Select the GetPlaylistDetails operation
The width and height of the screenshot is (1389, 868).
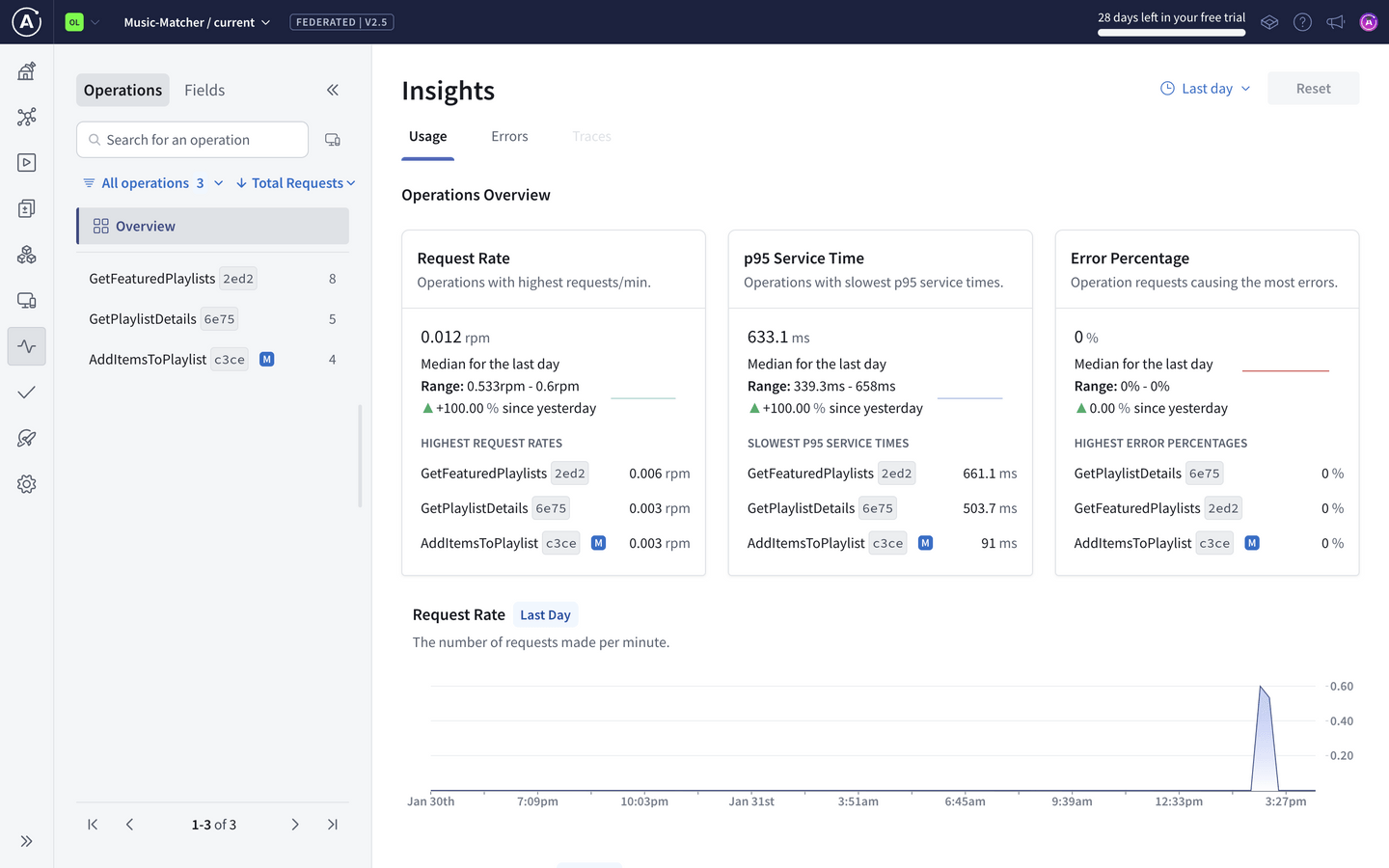(162, 318)
